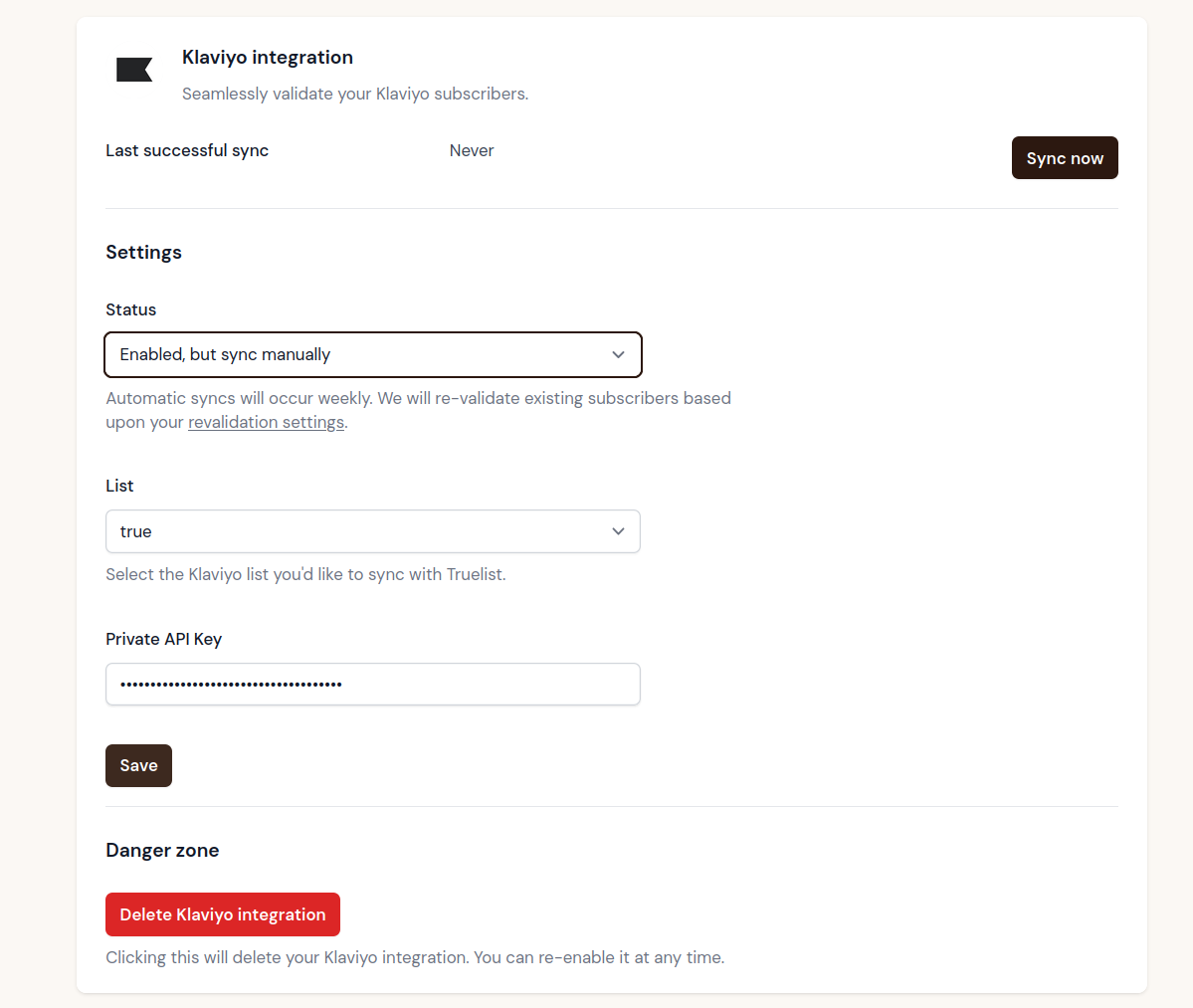Click the Status field label
This screenshot has width=1193, height=1008.
pos(131,309)
